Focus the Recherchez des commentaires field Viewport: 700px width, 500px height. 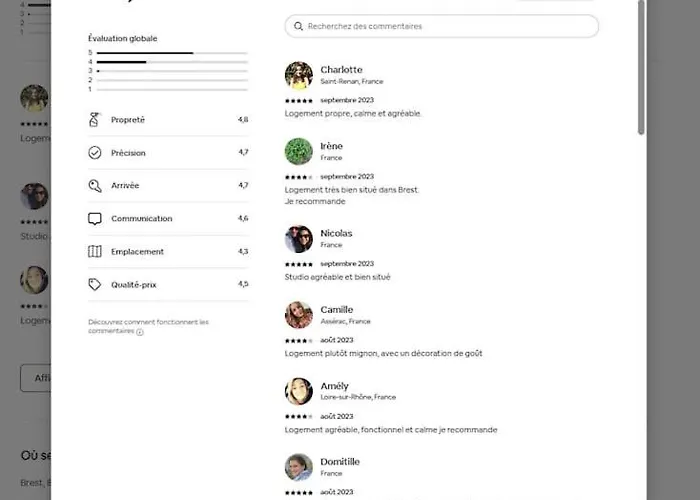tap(450, 26)
